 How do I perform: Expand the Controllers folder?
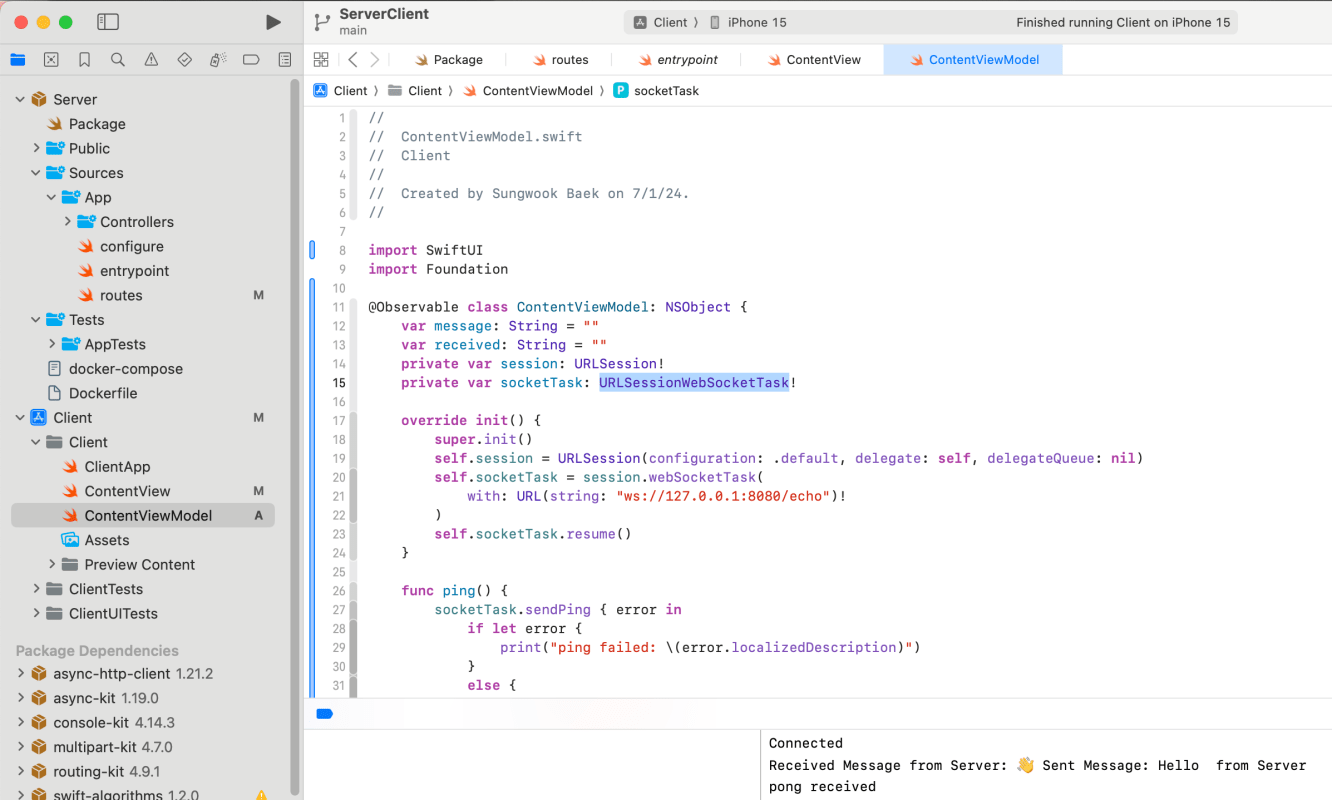[68, 222]
